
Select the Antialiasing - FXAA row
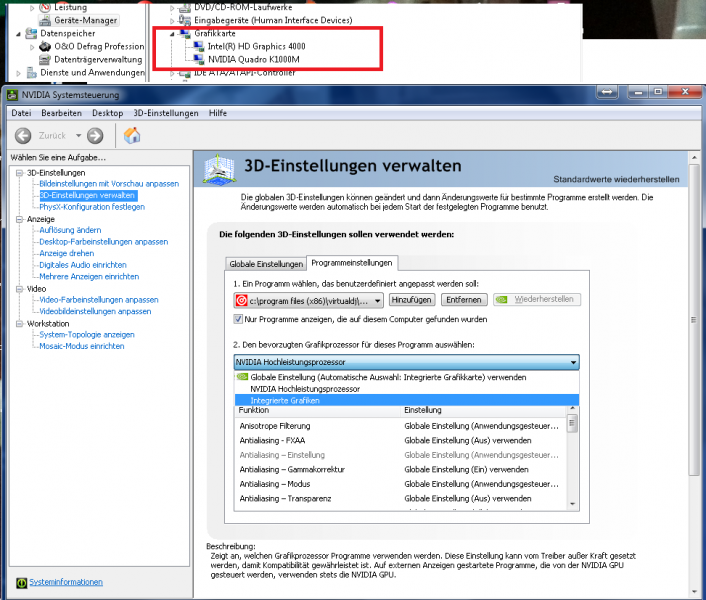(x=401, y=440)
